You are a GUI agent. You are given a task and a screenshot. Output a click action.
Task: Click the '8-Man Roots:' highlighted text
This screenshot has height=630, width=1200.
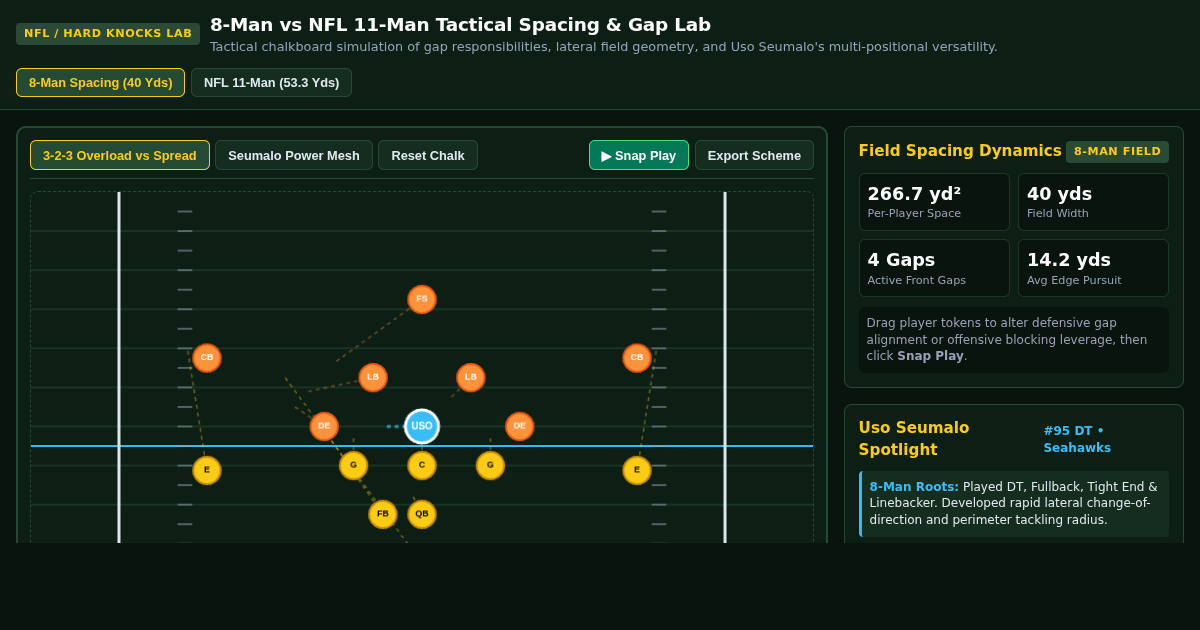(914, 487)
